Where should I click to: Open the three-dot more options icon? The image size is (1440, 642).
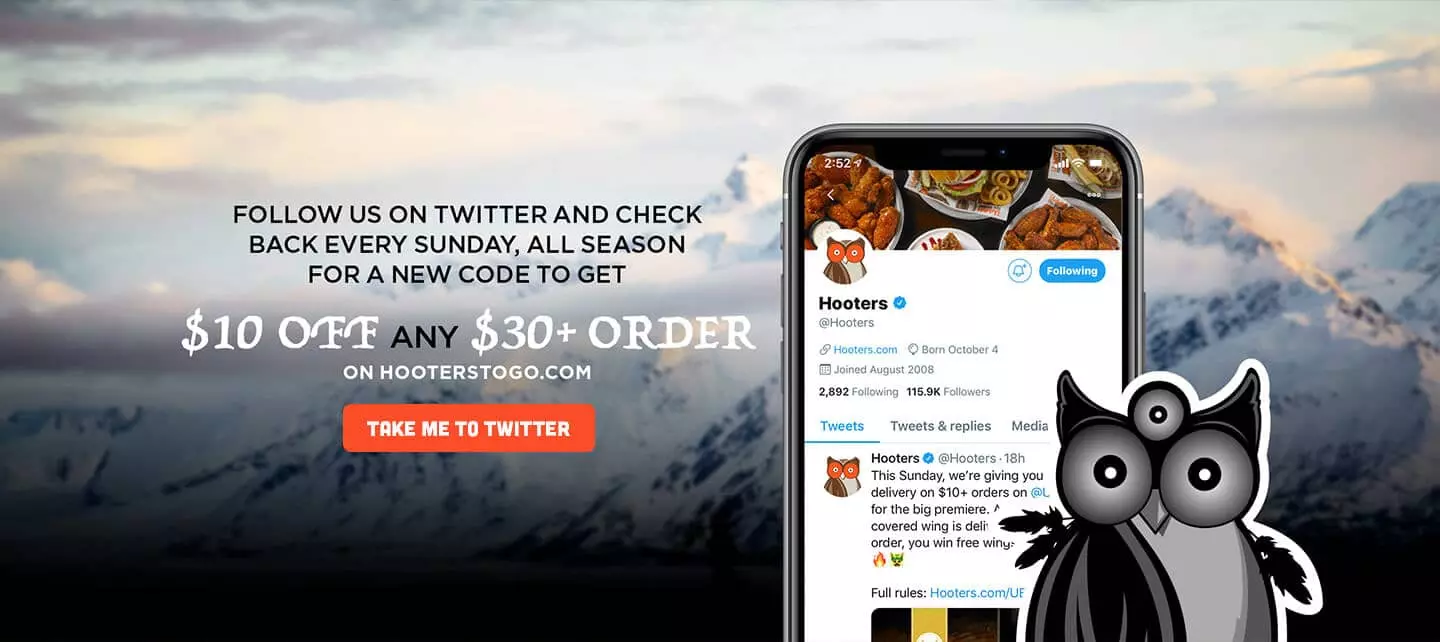click(1094, 195)
